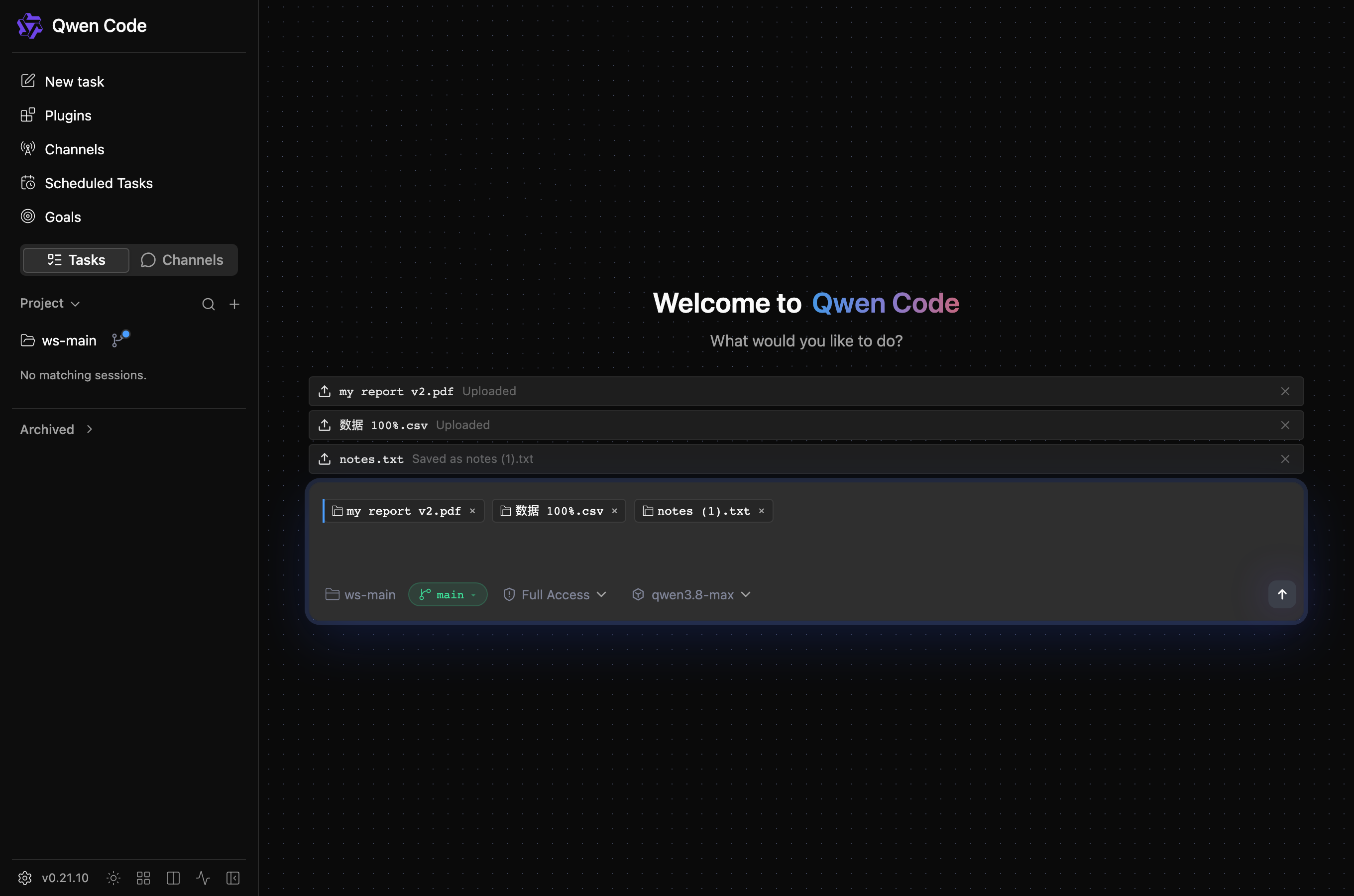The width and height of the screenshot is (1354, 896).
Task: Click the Qwen Code logo icon
Action: [x=30, y=26]
